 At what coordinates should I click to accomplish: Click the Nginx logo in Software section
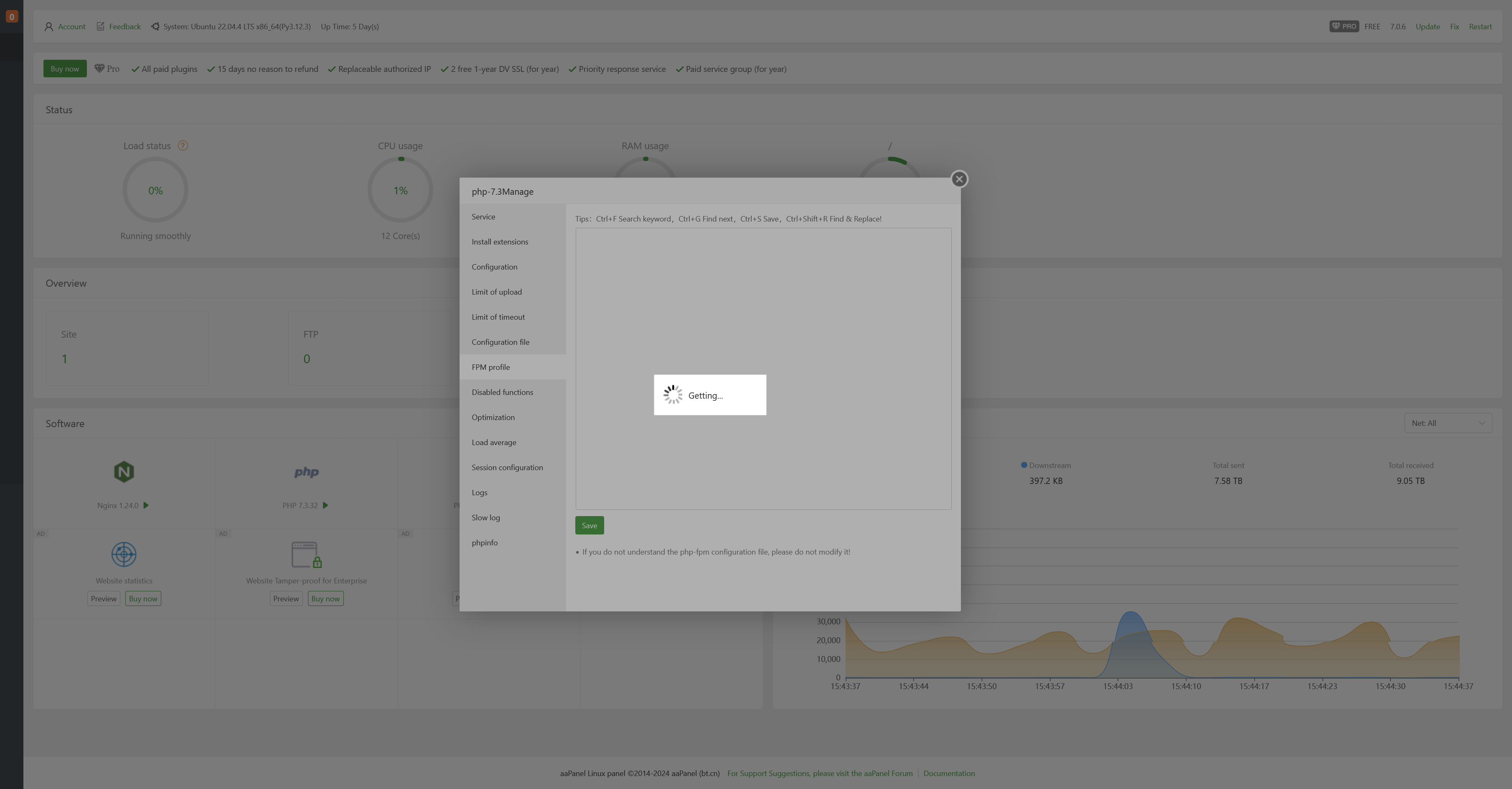[123, 471]
